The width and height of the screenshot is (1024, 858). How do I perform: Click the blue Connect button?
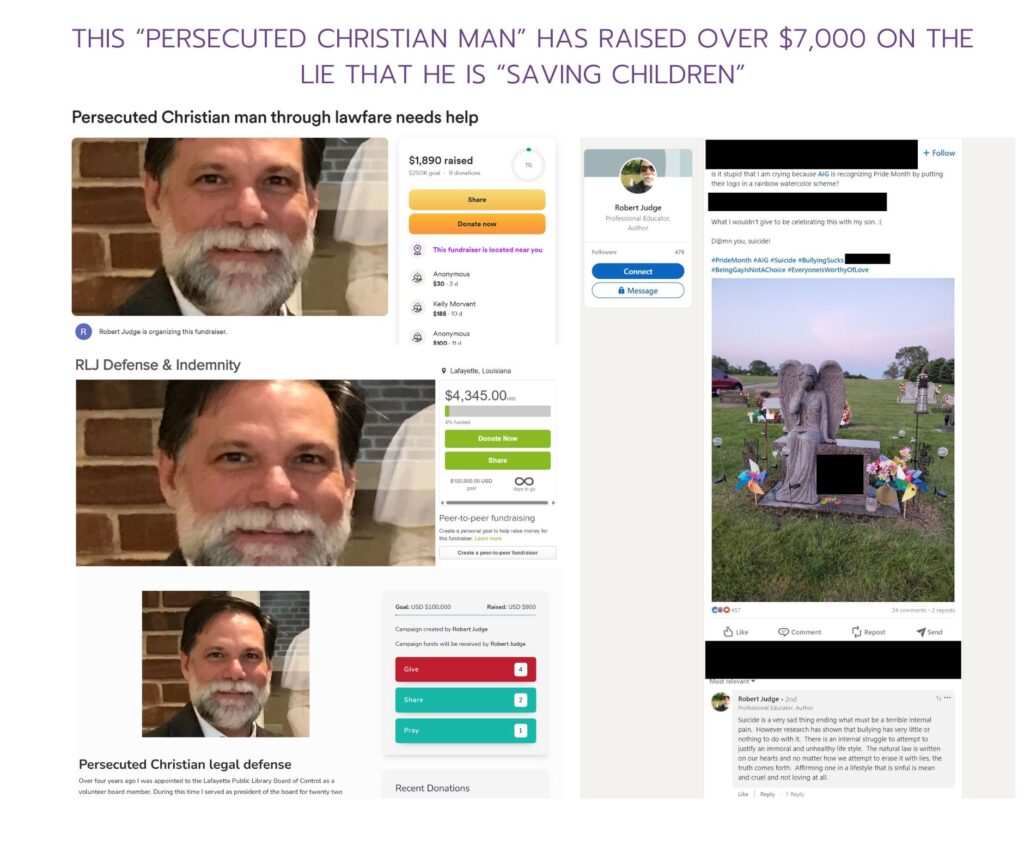click(x=637, y=271)
